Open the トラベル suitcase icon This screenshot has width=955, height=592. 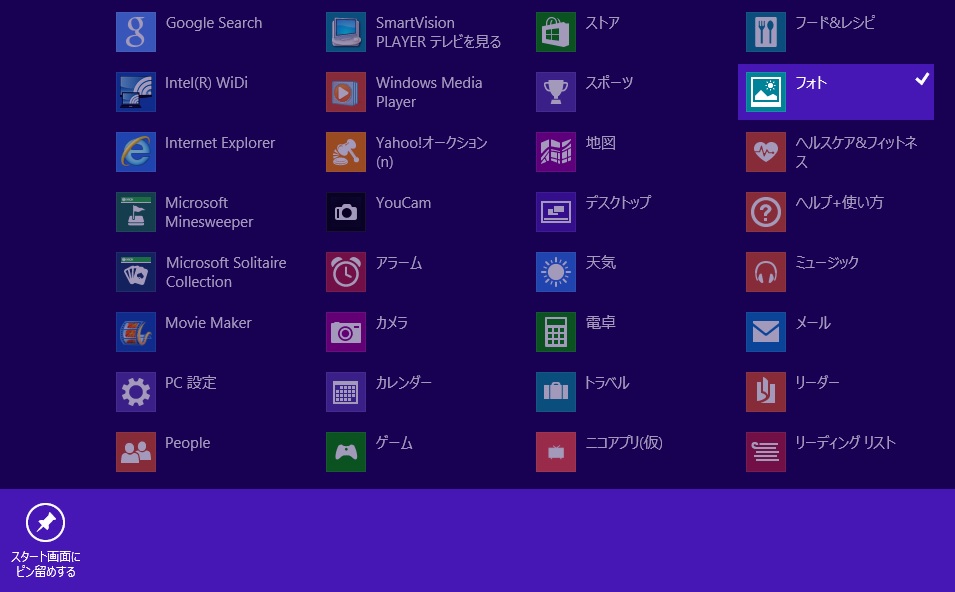pyautogui.click(x=556, y=392)
